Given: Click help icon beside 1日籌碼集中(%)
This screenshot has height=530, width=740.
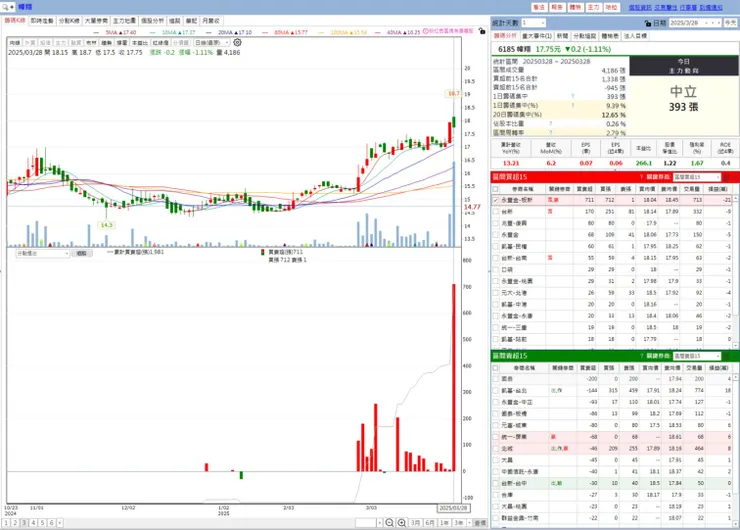Looking at the screenshot, I should coord(573,105).
